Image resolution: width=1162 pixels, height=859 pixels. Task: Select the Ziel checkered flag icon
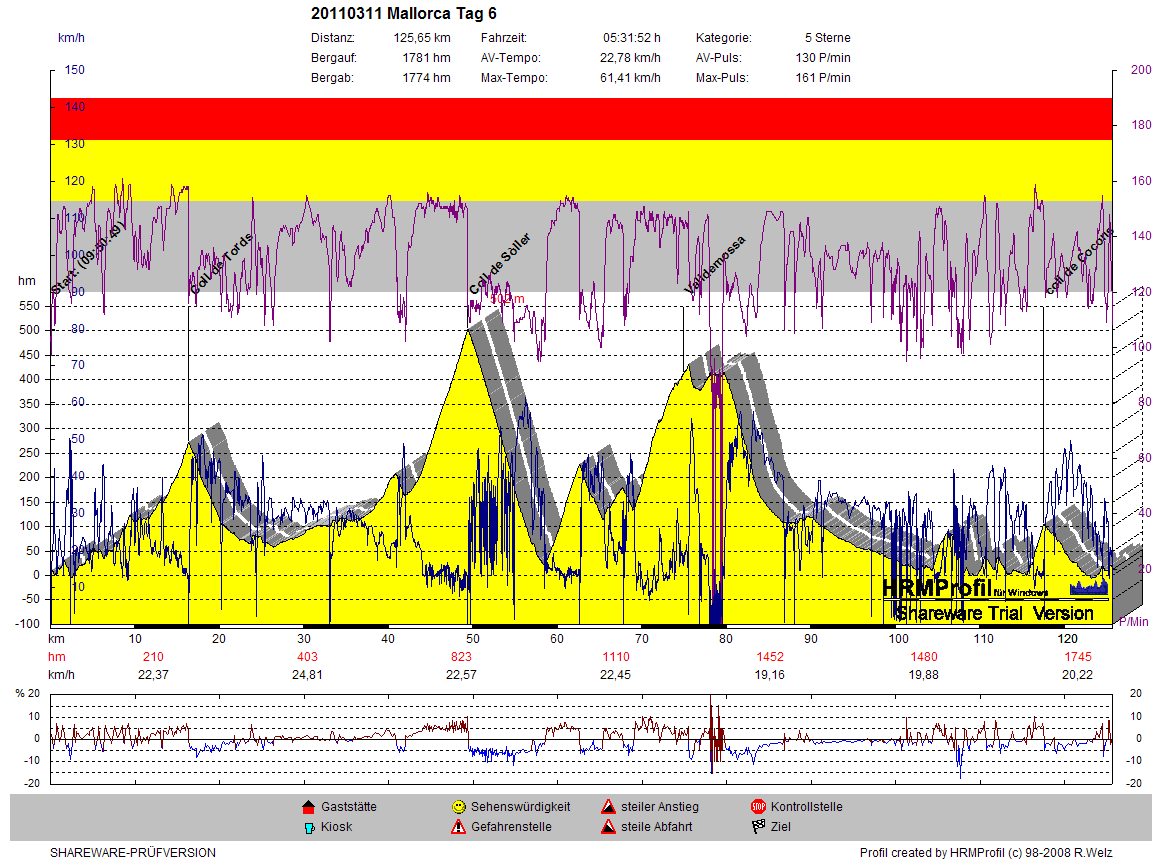point(758,827)
